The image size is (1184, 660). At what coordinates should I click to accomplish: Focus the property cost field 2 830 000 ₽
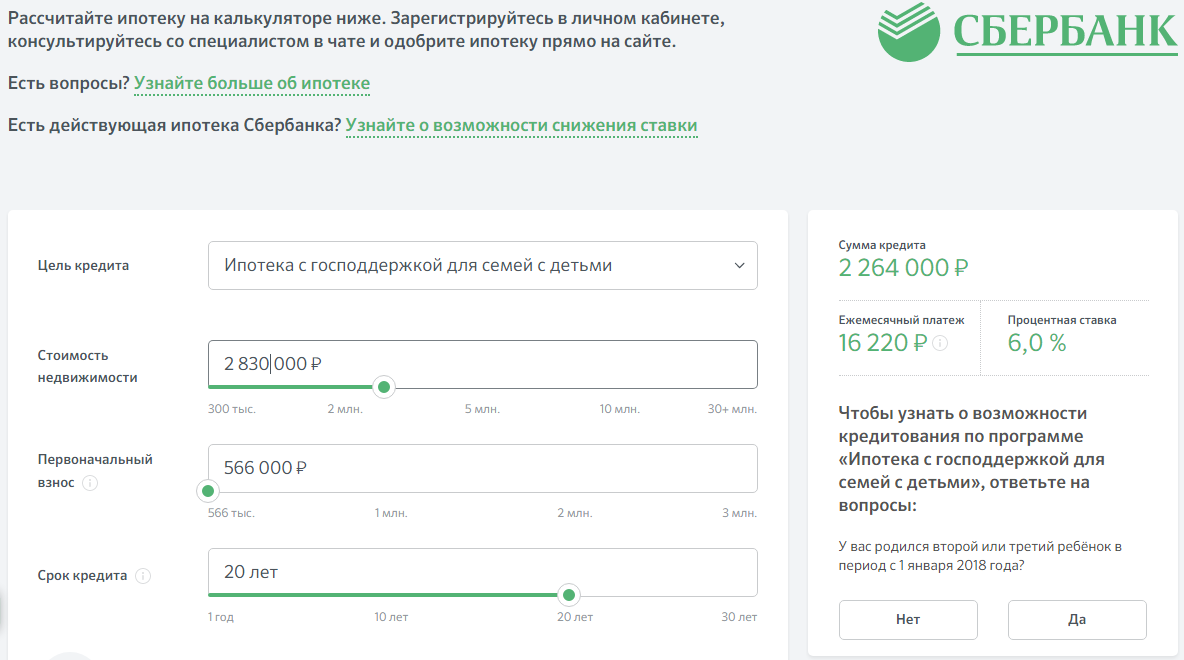point(483,364)
